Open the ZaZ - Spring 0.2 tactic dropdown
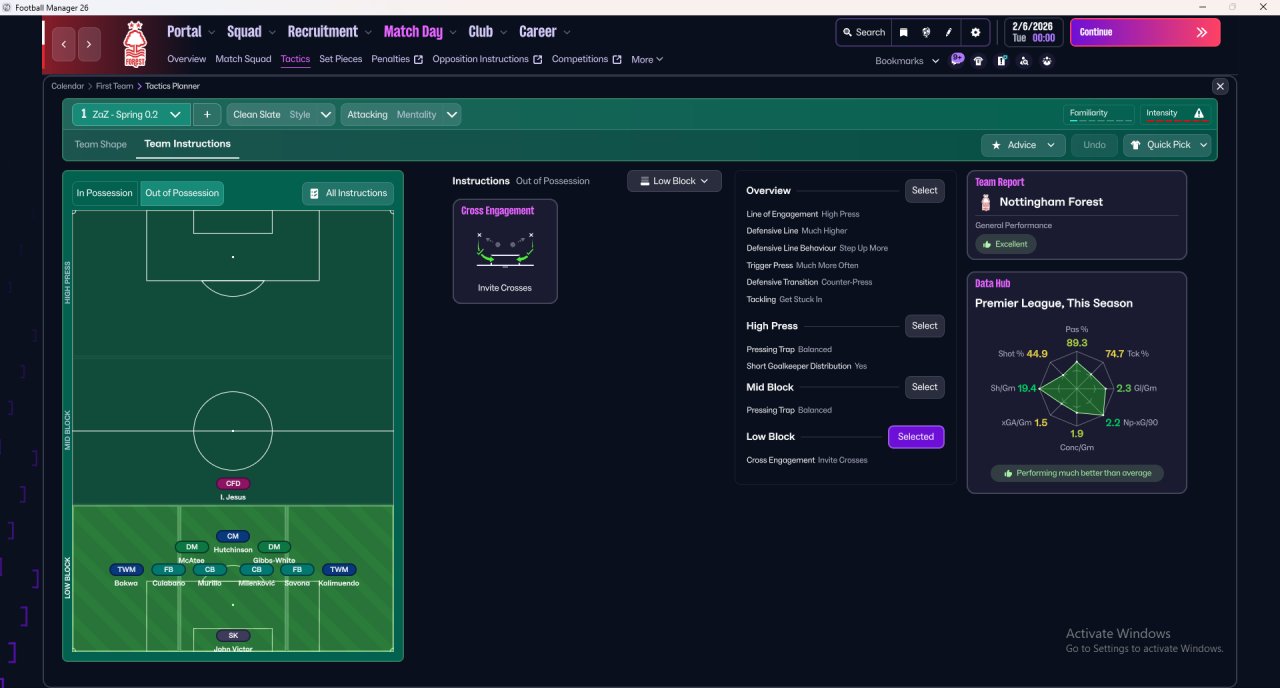This screenshot has height=688, width=1280. (131, 115)
